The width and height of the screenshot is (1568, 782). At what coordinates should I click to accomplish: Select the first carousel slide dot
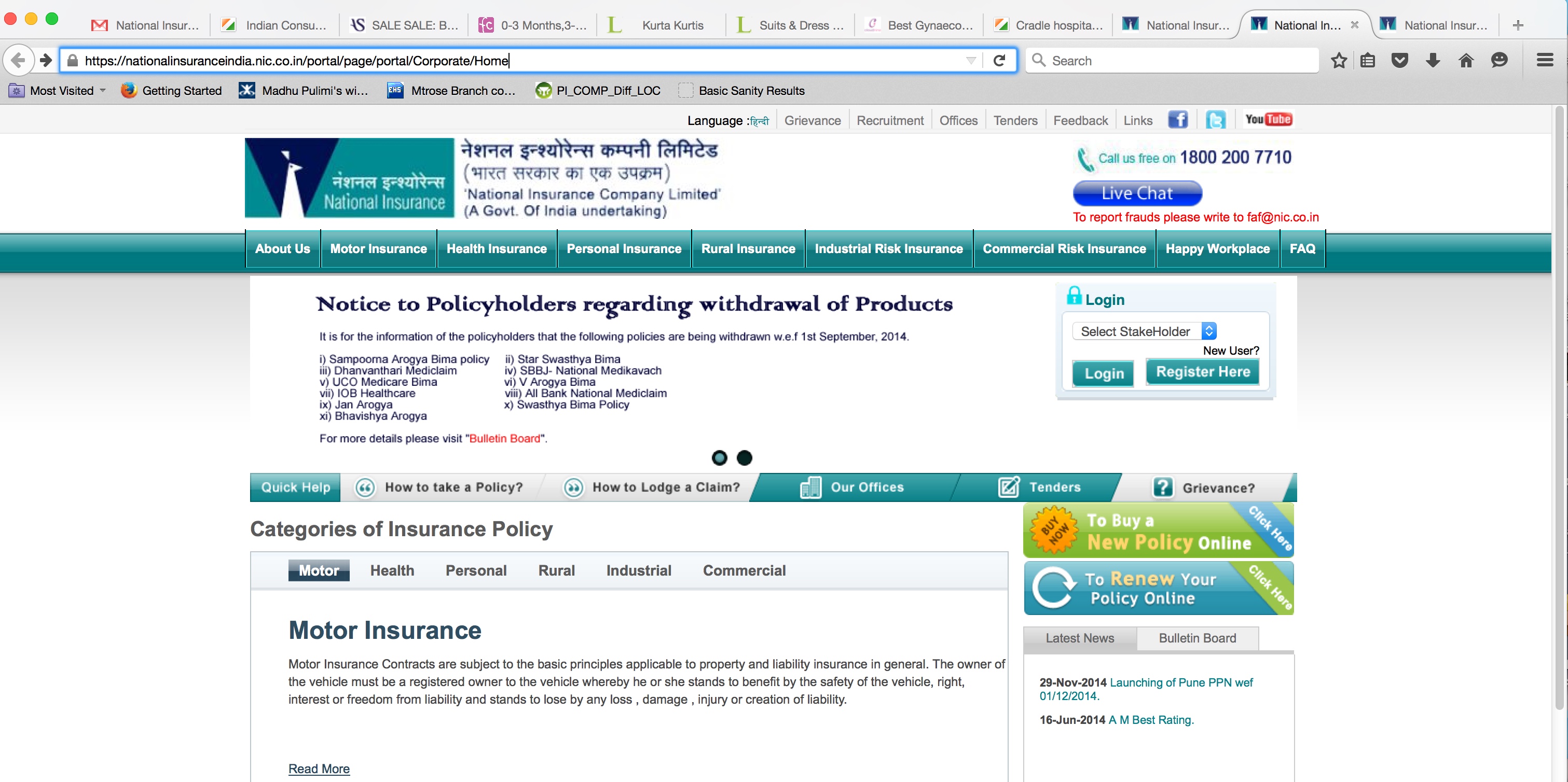(719, 458)
